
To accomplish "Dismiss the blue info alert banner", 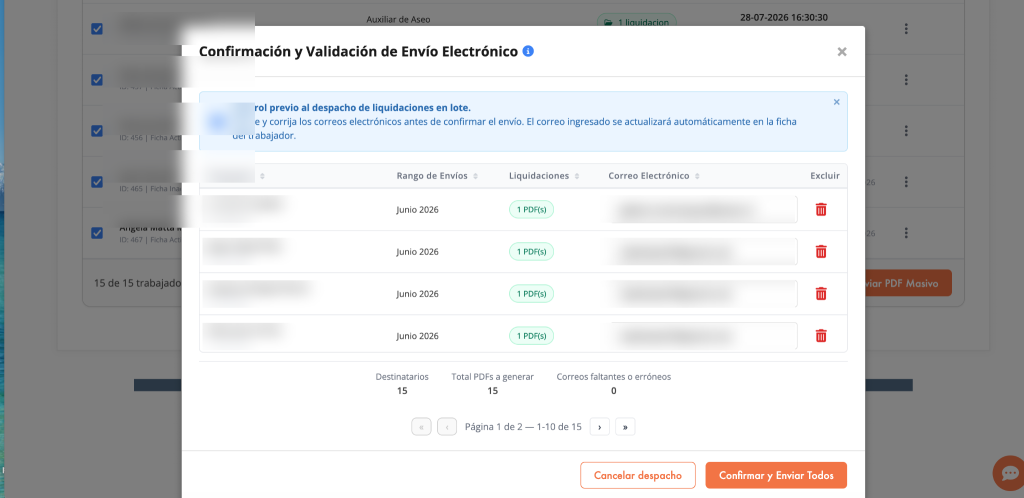I will point(837,102).
